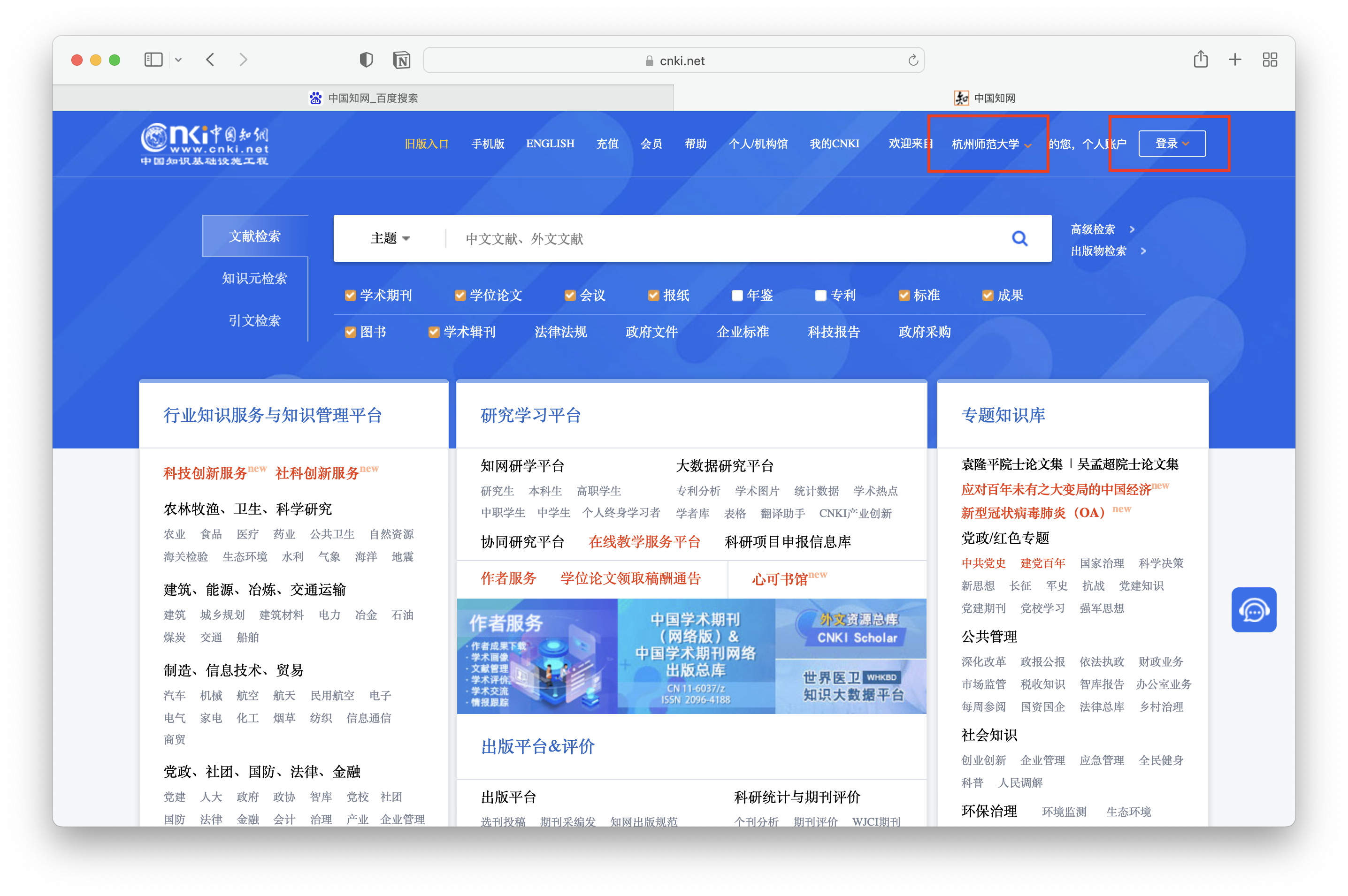Open the privacy shield icon

tap(366, 60)
